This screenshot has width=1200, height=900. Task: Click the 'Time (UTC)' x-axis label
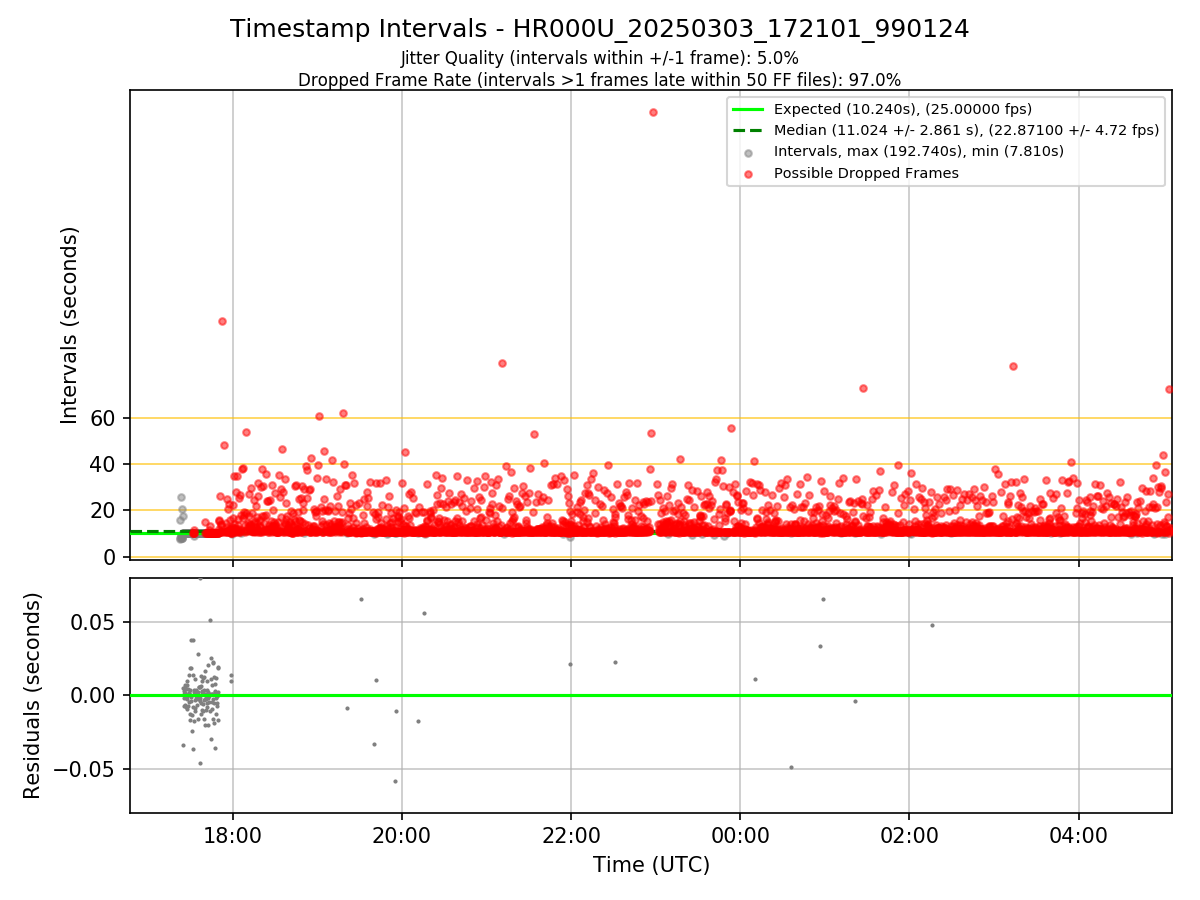(651, 864)
